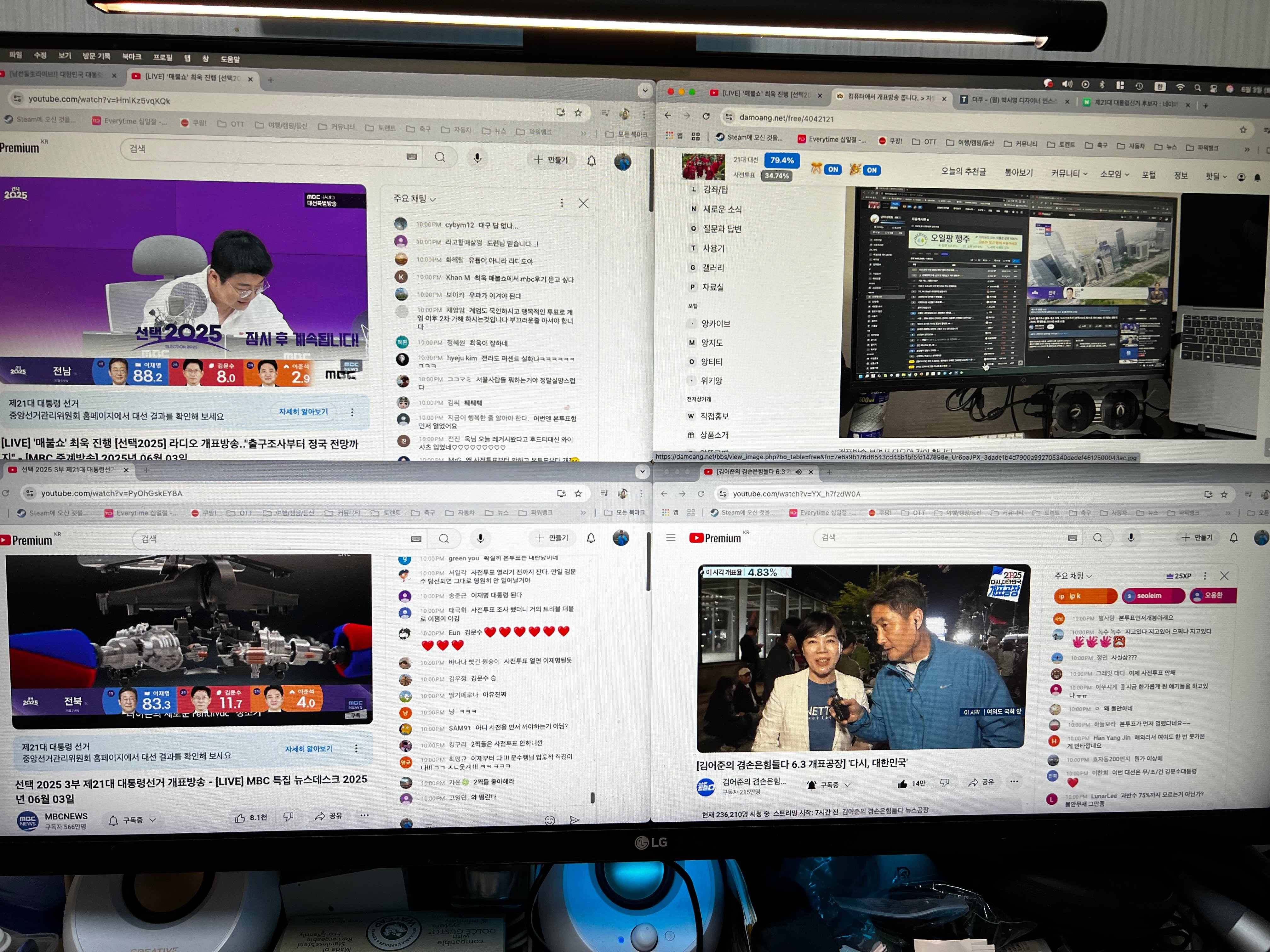Click the voice search microphone in the 김어준 YouTube window

1130,538
